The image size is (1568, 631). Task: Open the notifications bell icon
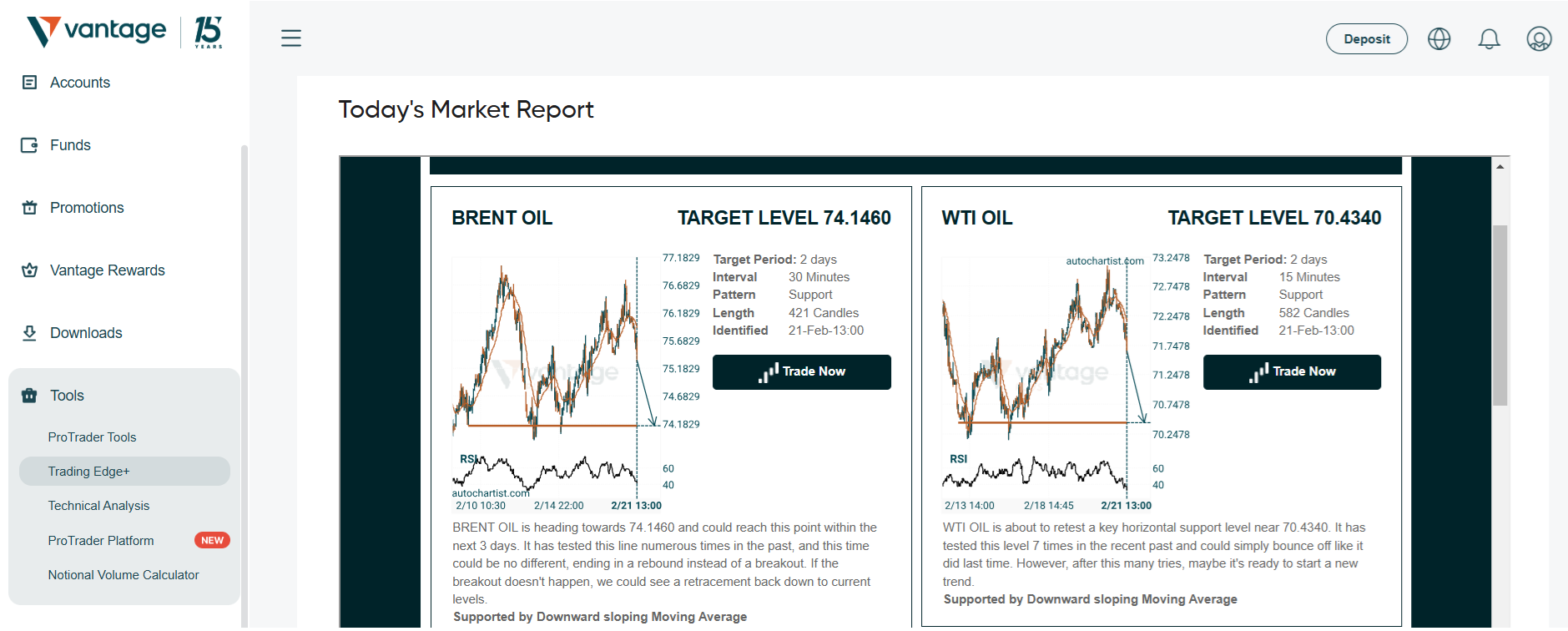pos(1489,38)
